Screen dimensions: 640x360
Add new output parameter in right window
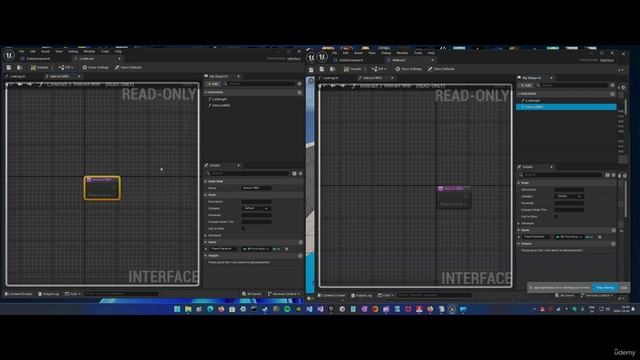tap(613, 244)
